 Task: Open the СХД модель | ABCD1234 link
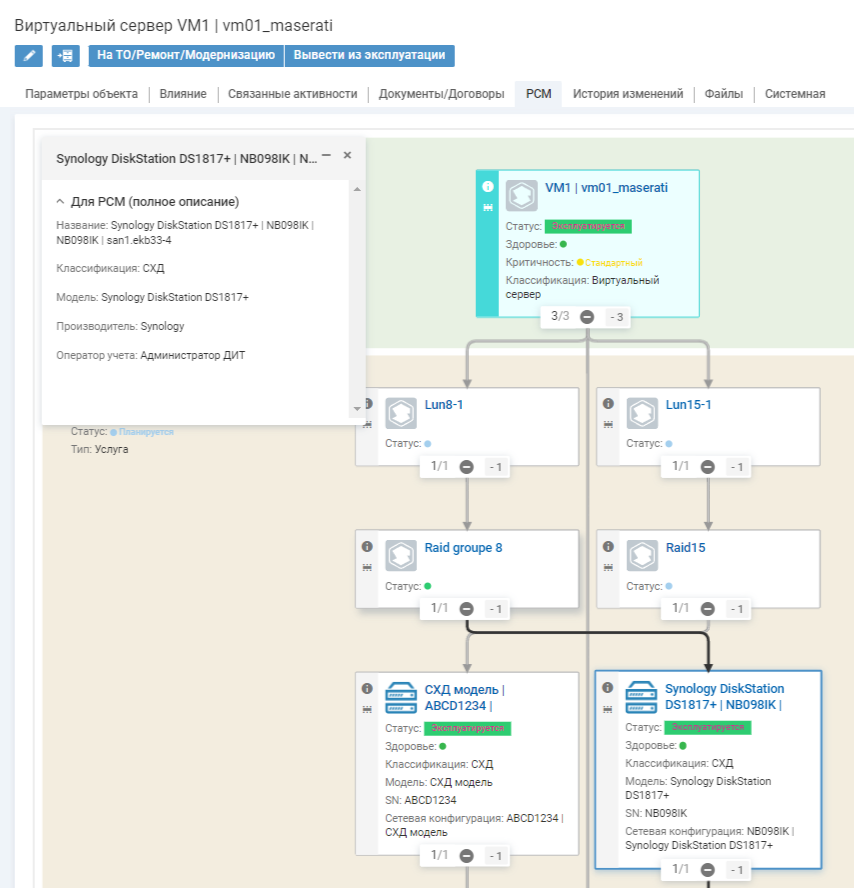(464, 698)
